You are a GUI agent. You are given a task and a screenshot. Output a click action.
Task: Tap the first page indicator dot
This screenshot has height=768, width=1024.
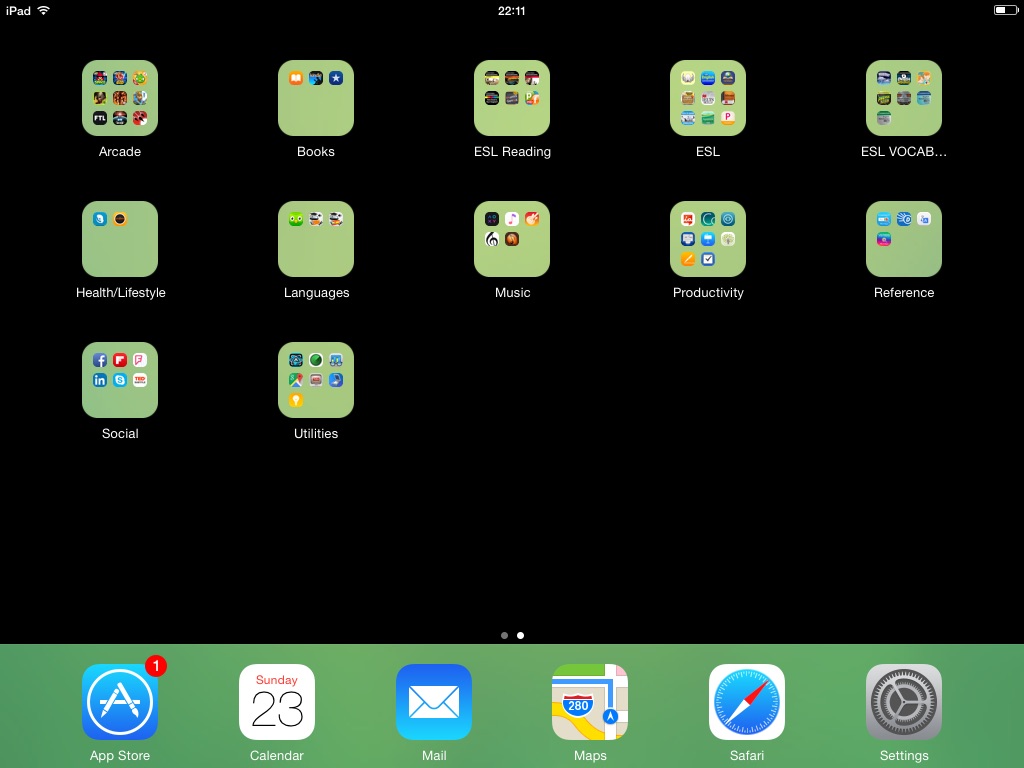(504, 635)
